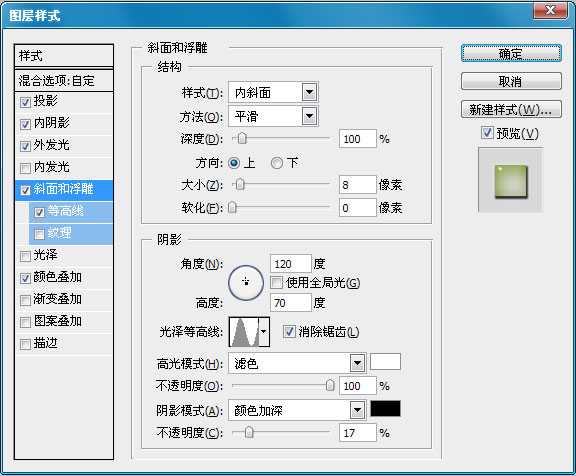Click the angle dial control
Screen dimensions: 576x476
(246, 282)
